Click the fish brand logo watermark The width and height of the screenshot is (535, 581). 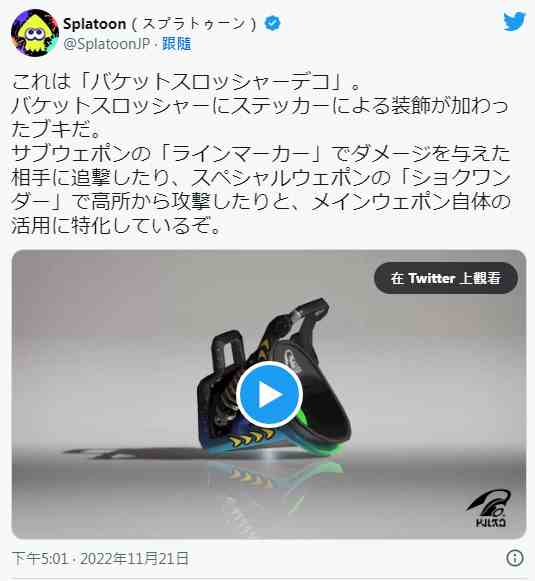tap(490, 508)
